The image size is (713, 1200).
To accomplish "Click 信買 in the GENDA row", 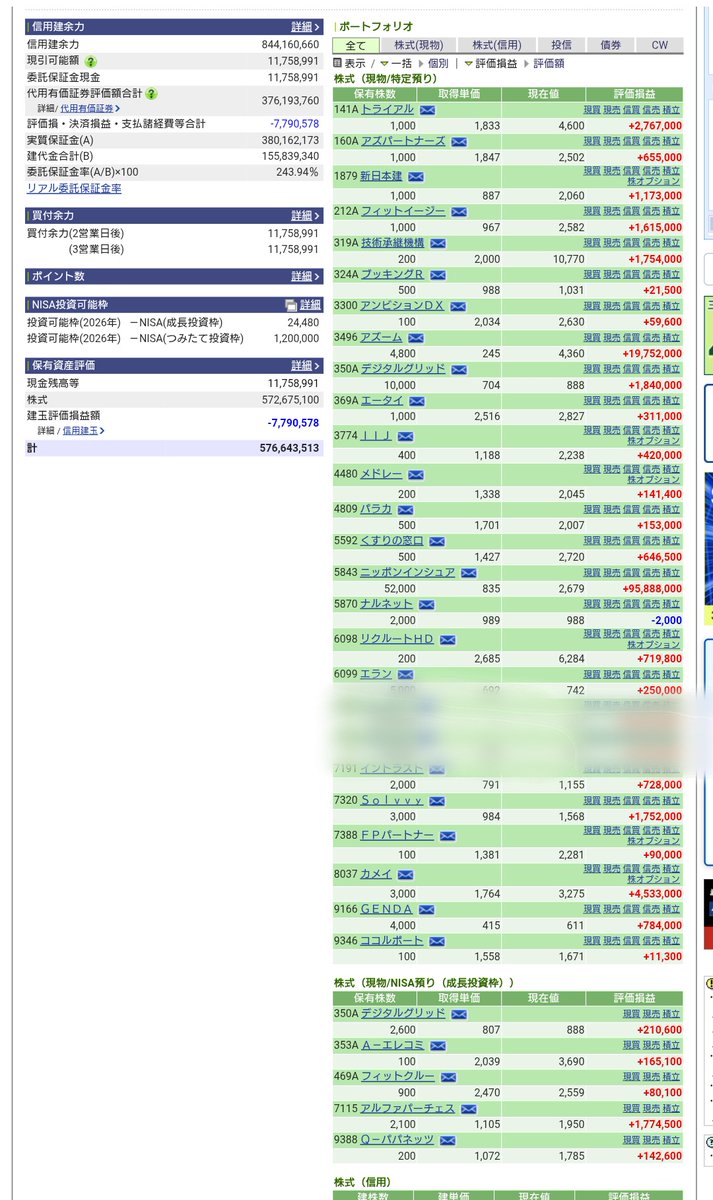I will tap(631, 910).
